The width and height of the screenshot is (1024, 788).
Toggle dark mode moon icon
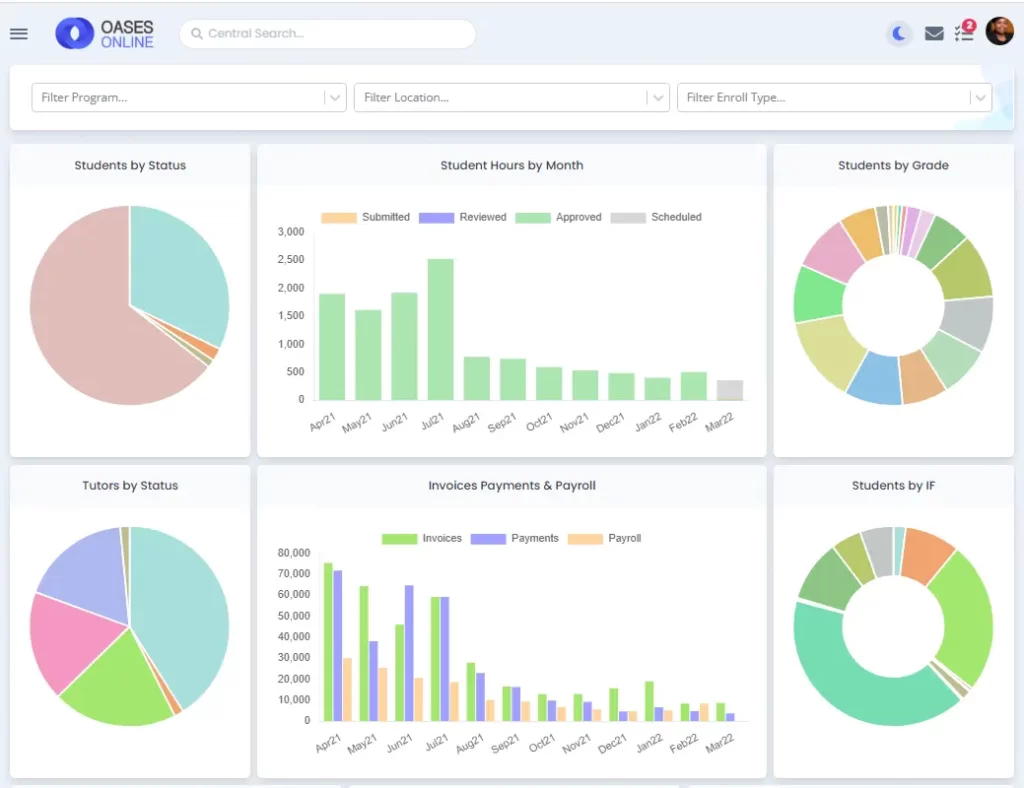pos(899,34)
